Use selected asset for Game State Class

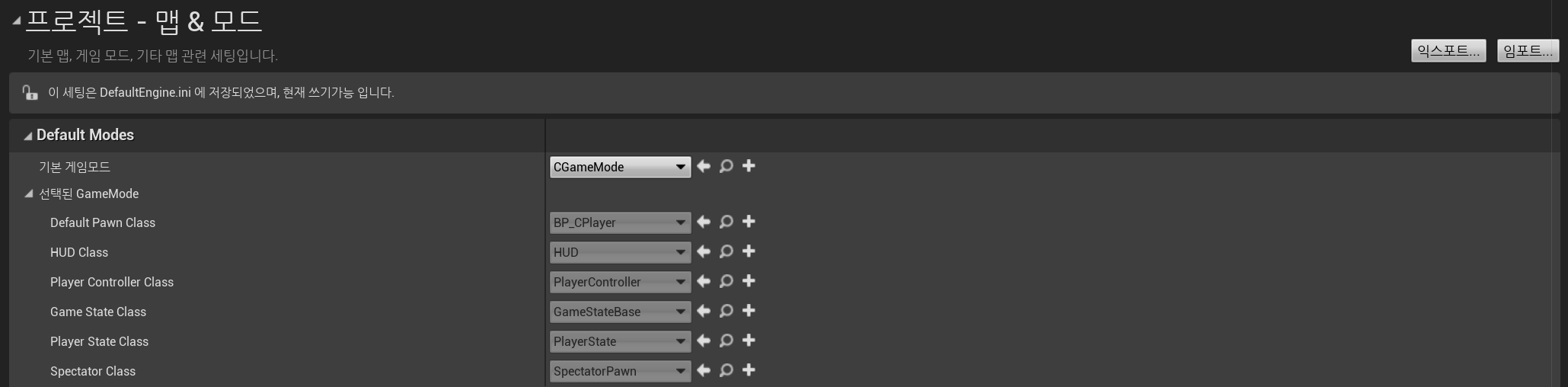704,311
